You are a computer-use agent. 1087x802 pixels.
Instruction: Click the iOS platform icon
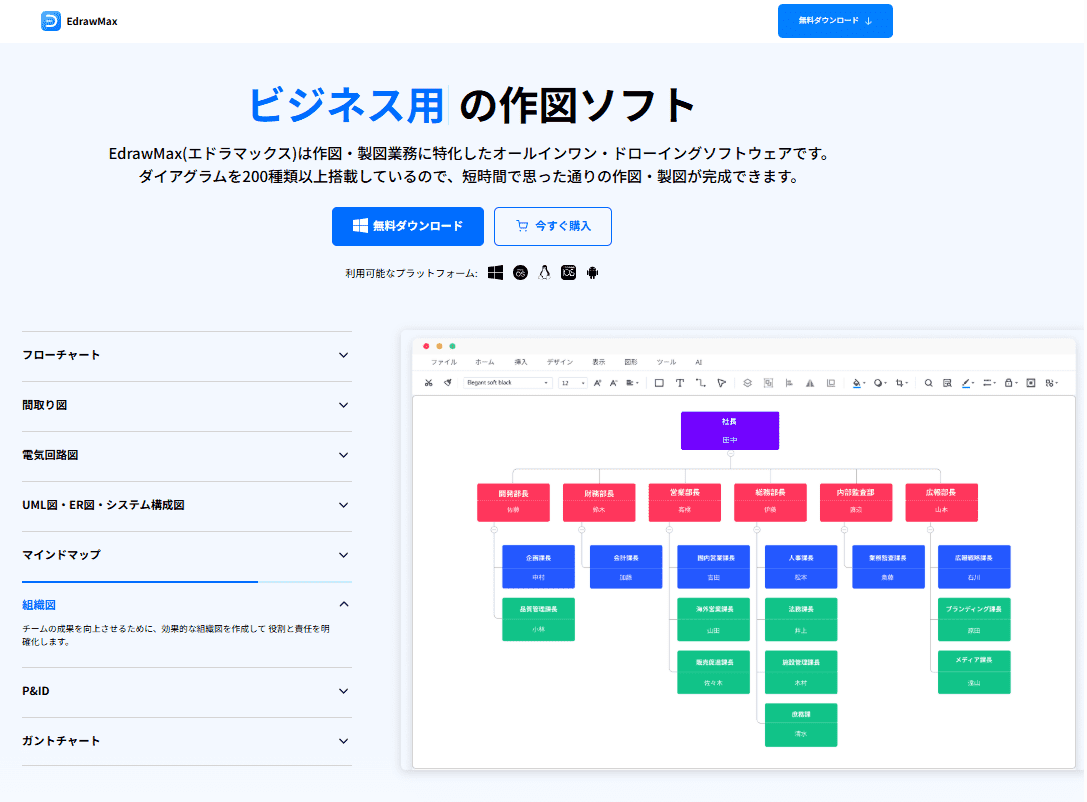coord(568,272)
